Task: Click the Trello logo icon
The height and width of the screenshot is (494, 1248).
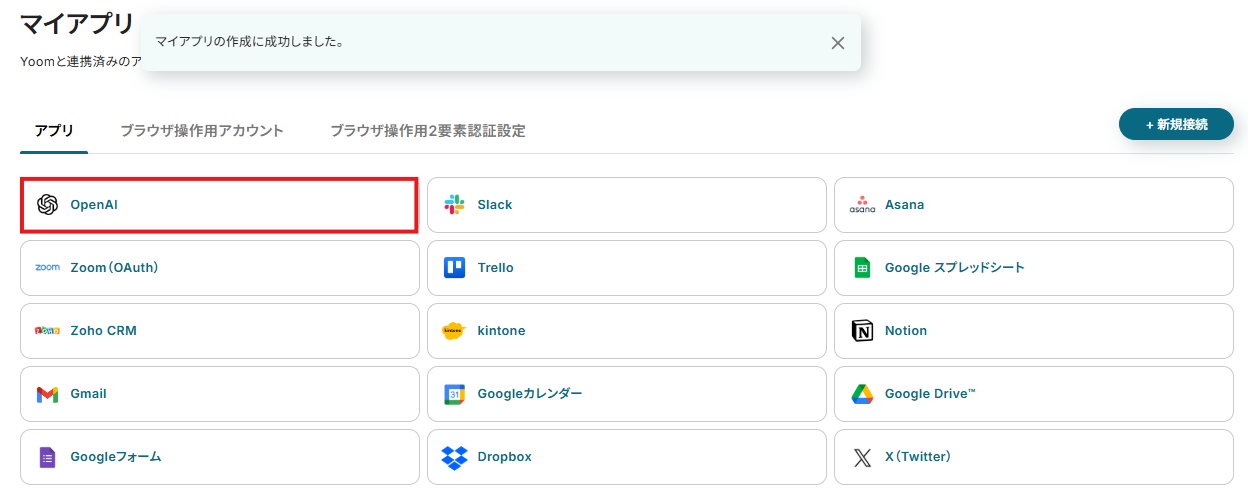Action: point(454,267)
